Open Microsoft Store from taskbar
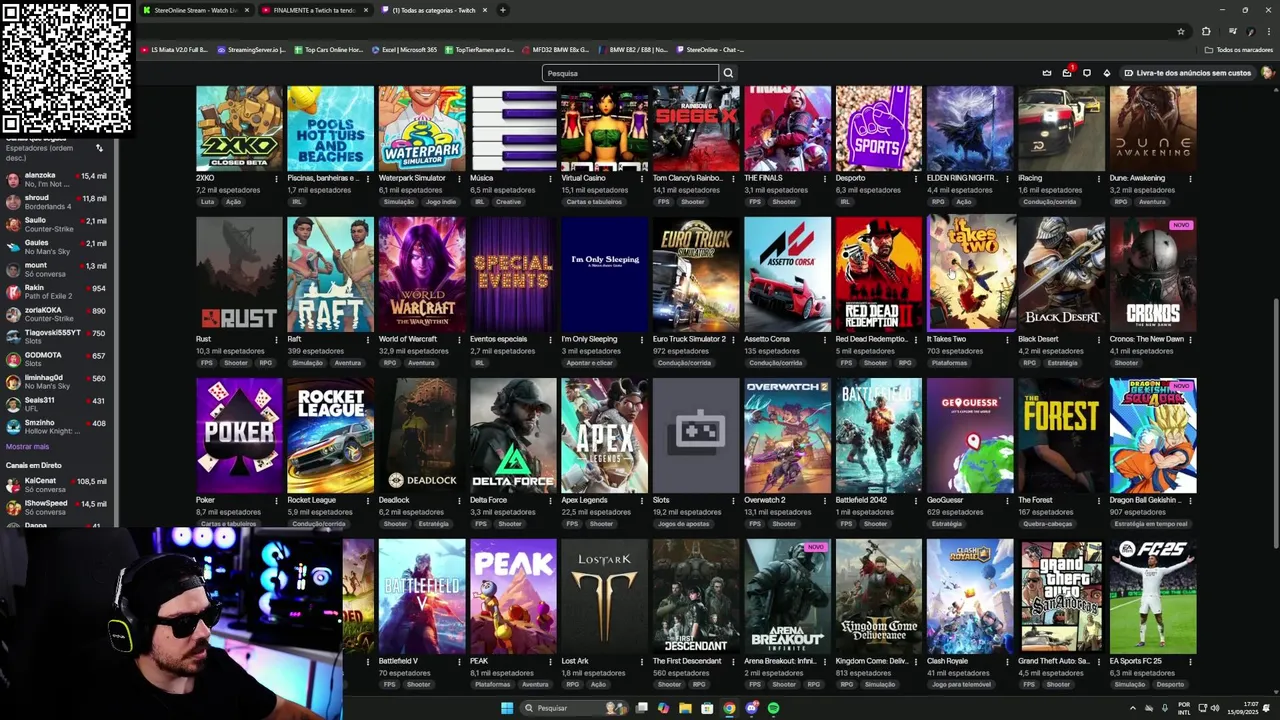1280x720 pixels. coord(707,708)
